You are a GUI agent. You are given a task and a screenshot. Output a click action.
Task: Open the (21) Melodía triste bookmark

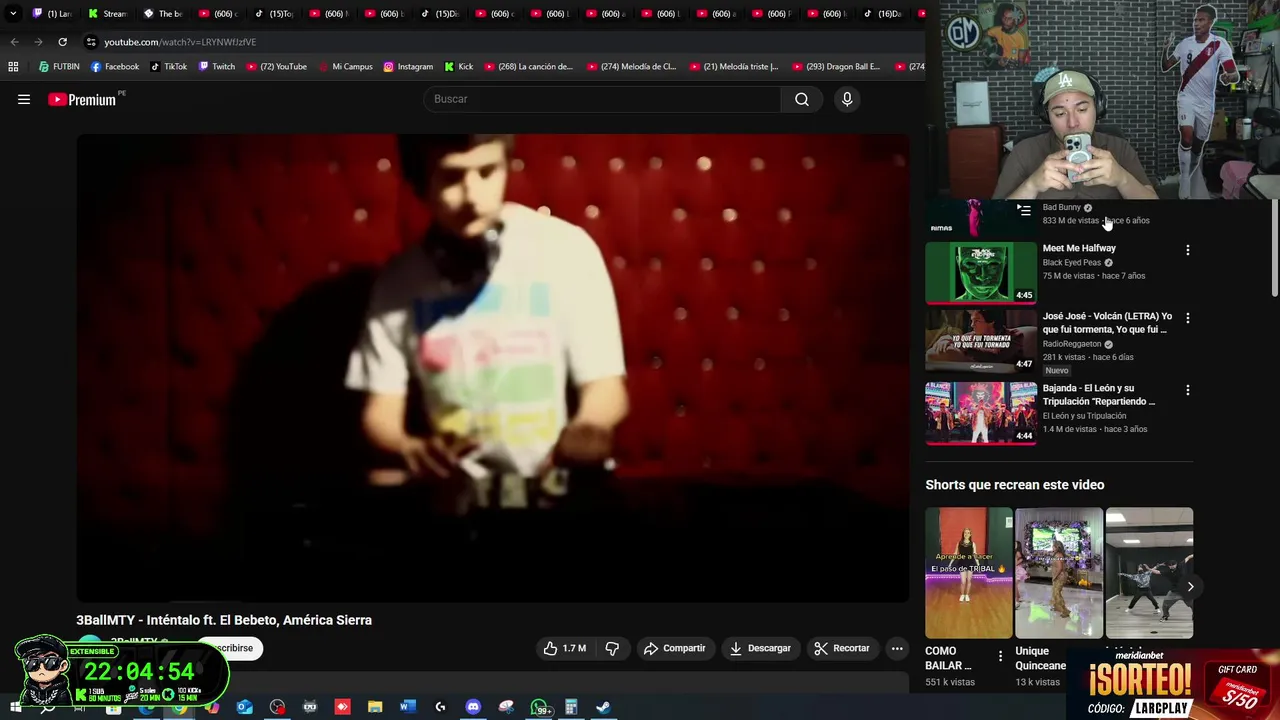(734, 67)
